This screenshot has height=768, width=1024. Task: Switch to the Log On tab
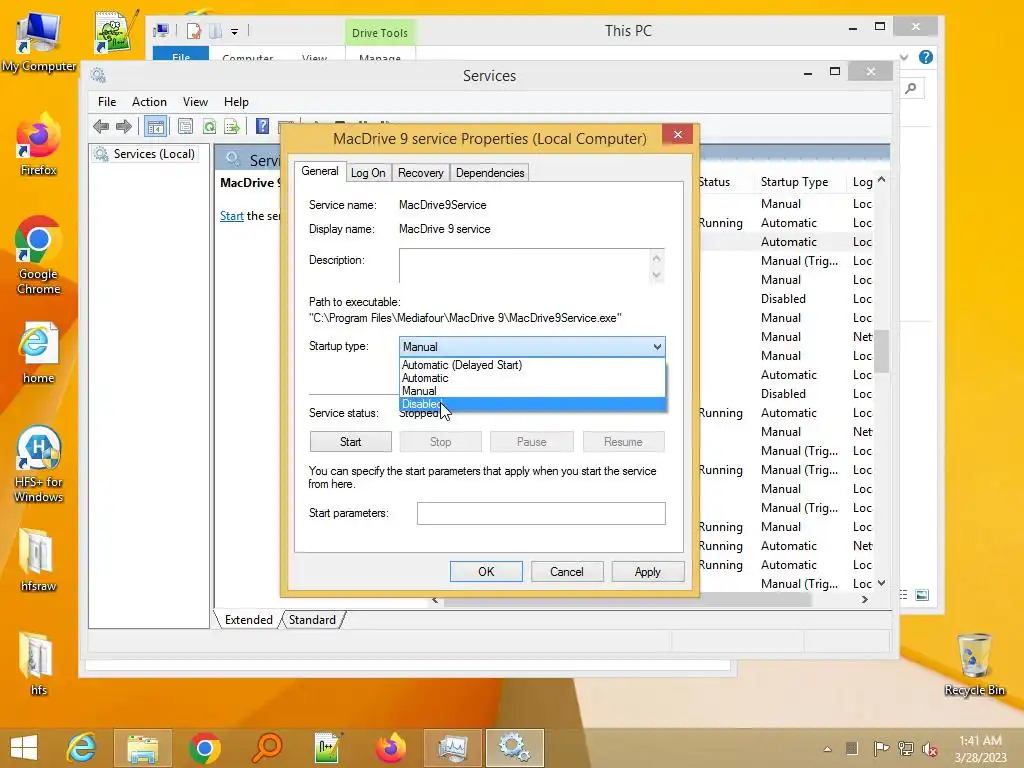point(368,172)
